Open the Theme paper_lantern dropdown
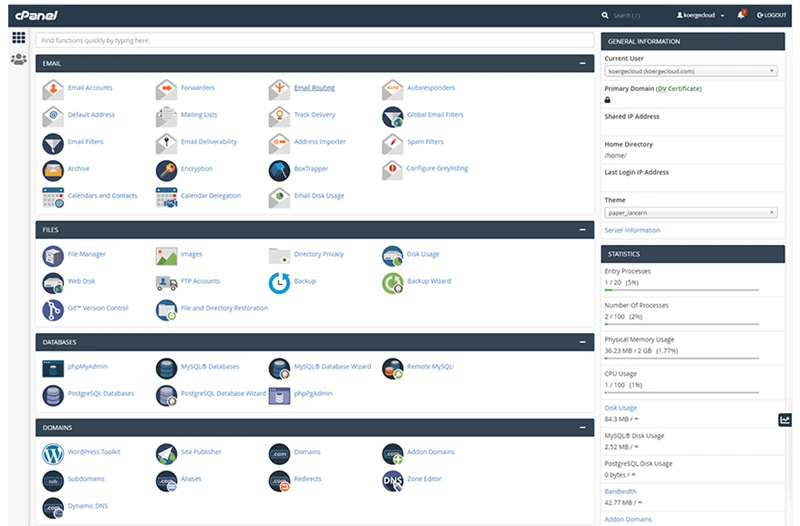The image size is (800, 526). tap(691, 213)
